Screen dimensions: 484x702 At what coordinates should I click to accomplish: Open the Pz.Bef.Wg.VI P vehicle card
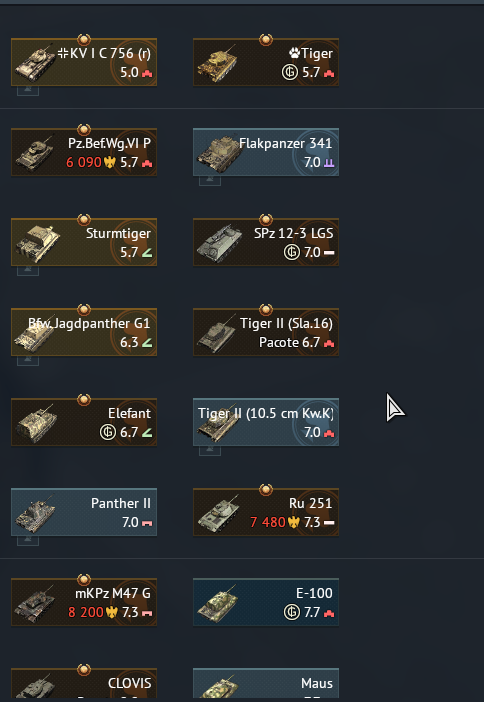84,152
